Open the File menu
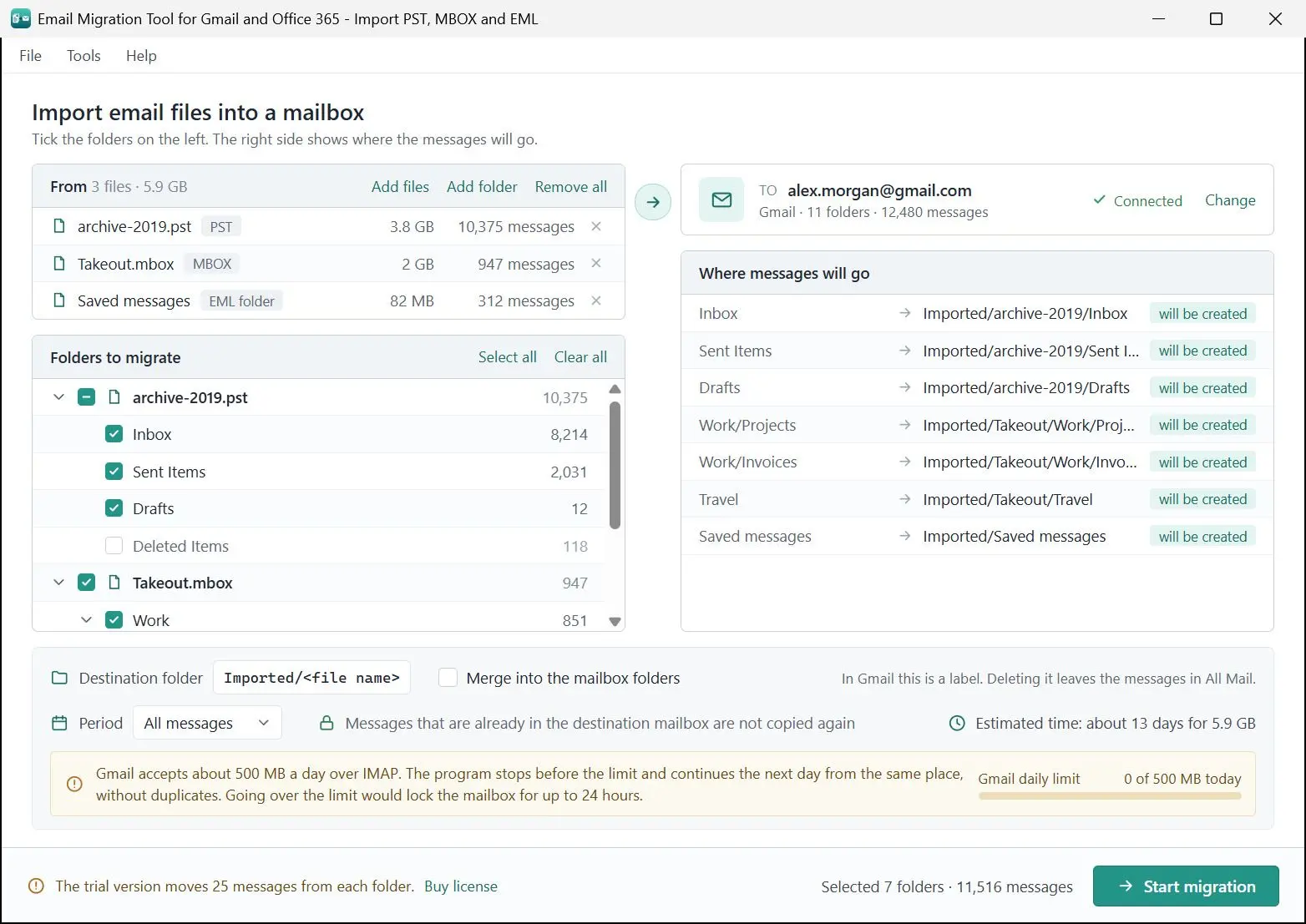This screenshot has width=1306, height=924. 30,55
